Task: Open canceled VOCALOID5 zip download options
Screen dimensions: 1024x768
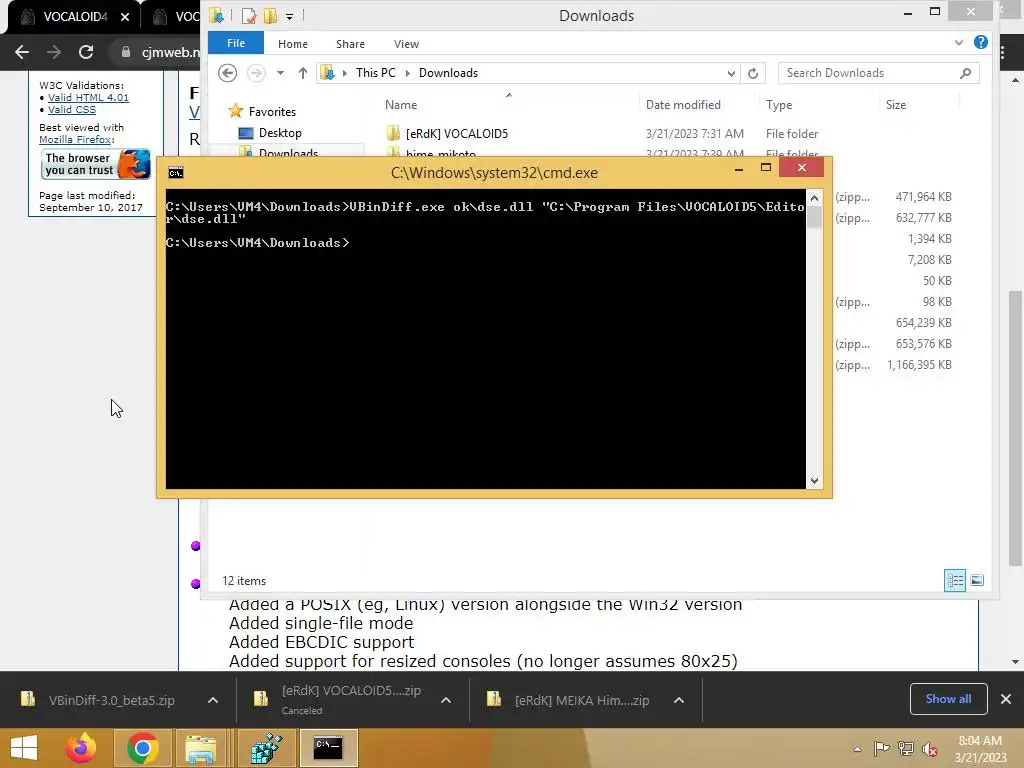Action: pyautogui.click(x=446, y=700)
